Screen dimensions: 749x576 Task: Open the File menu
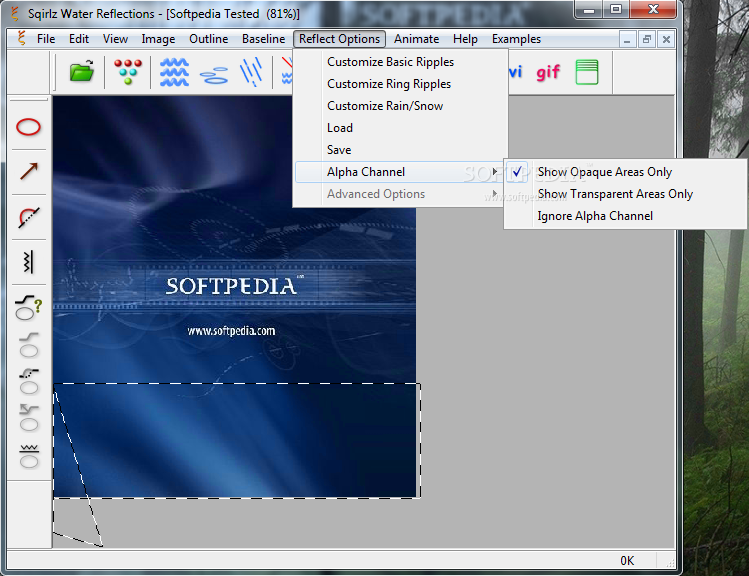(x=46, y=39)
